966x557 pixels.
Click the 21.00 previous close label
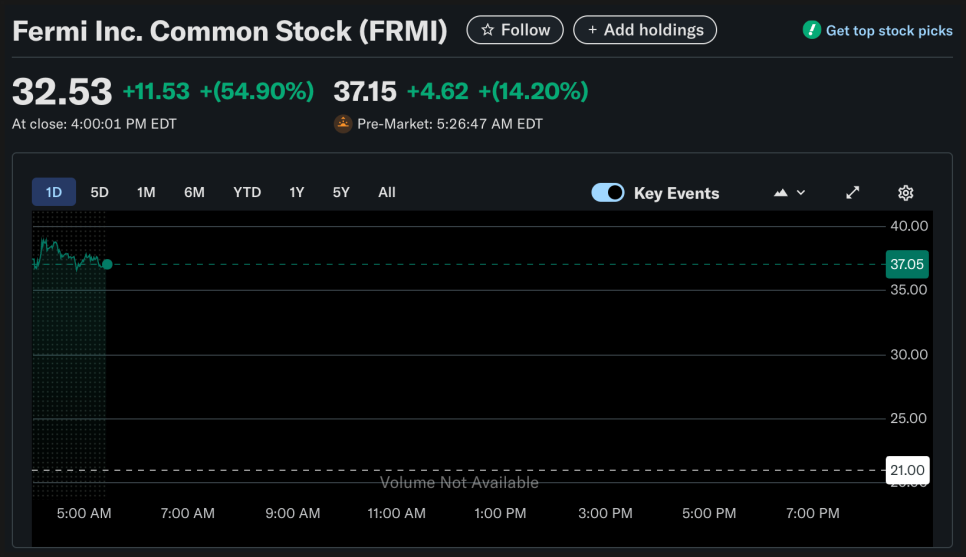[x=907, y=470]
